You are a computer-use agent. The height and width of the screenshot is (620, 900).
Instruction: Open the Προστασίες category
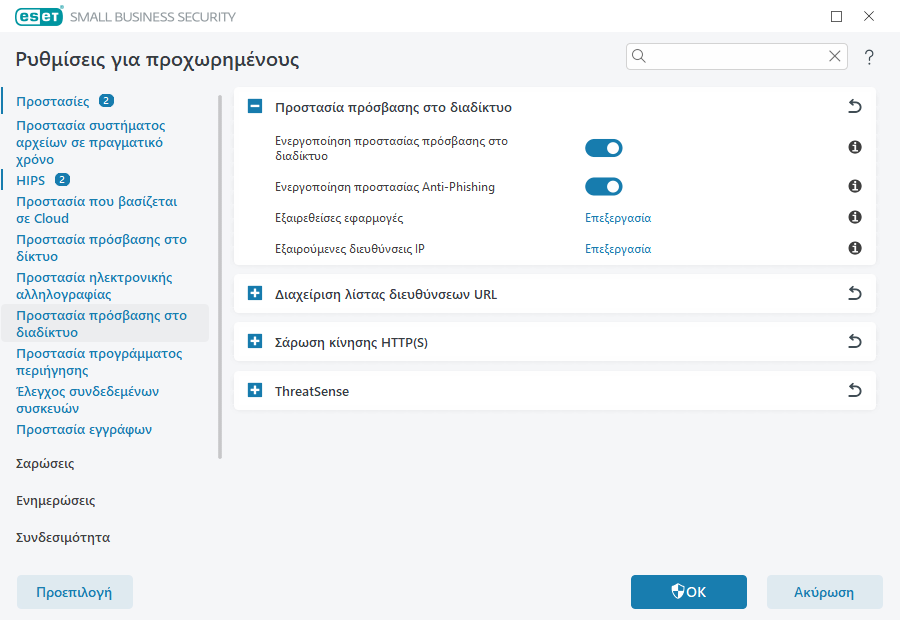point(53,102)
